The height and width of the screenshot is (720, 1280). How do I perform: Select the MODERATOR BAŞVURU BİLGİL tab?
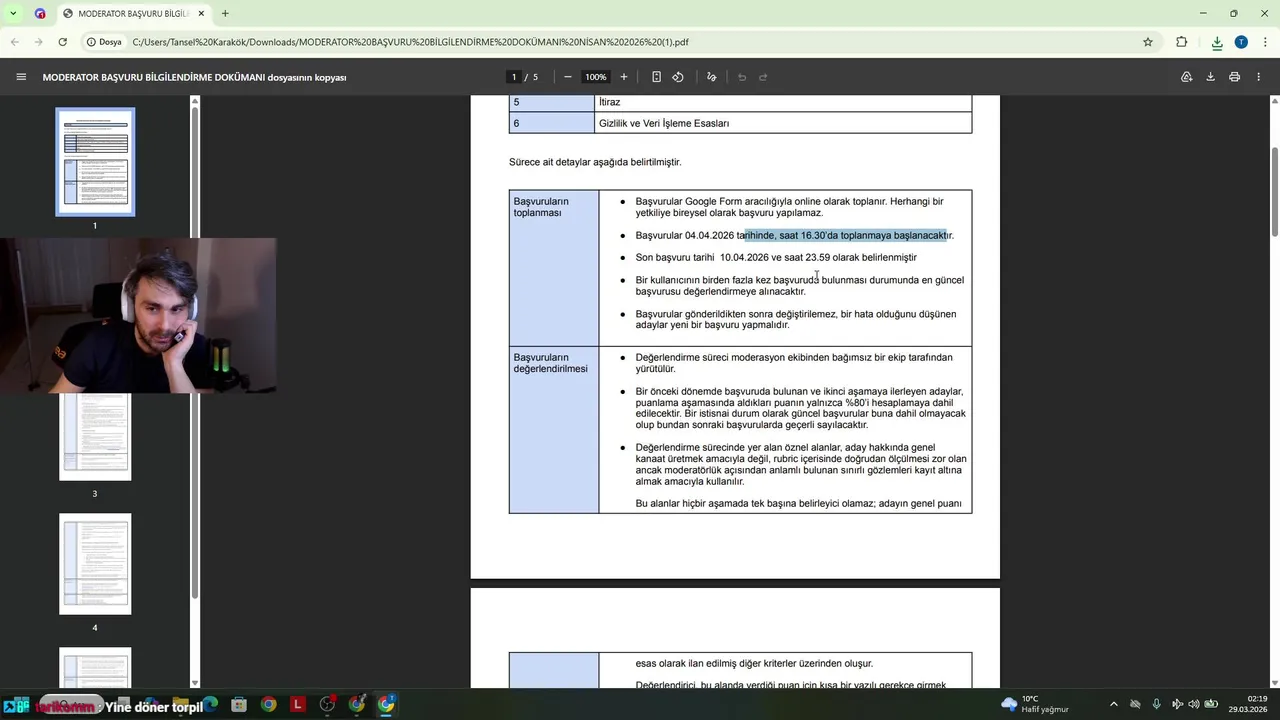pyautogui.click(x=132, y=13)
